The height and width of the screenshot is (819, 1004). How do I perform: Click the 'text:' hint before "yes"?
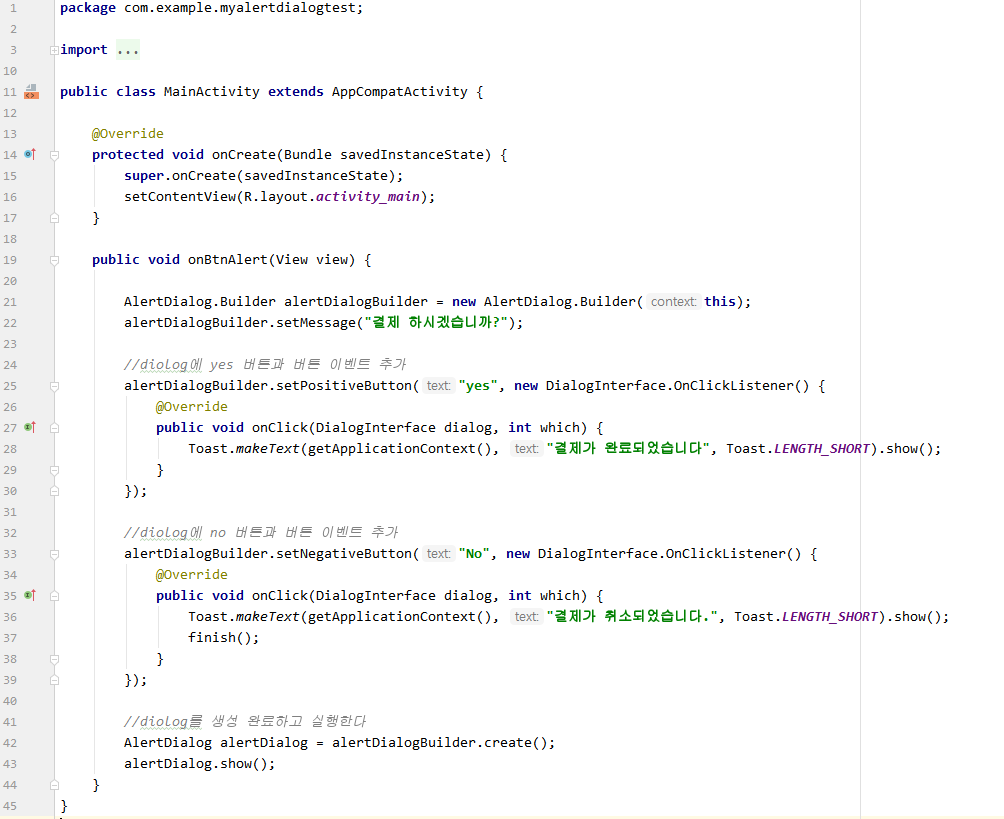pyautogui.click(x=439, y=385)
